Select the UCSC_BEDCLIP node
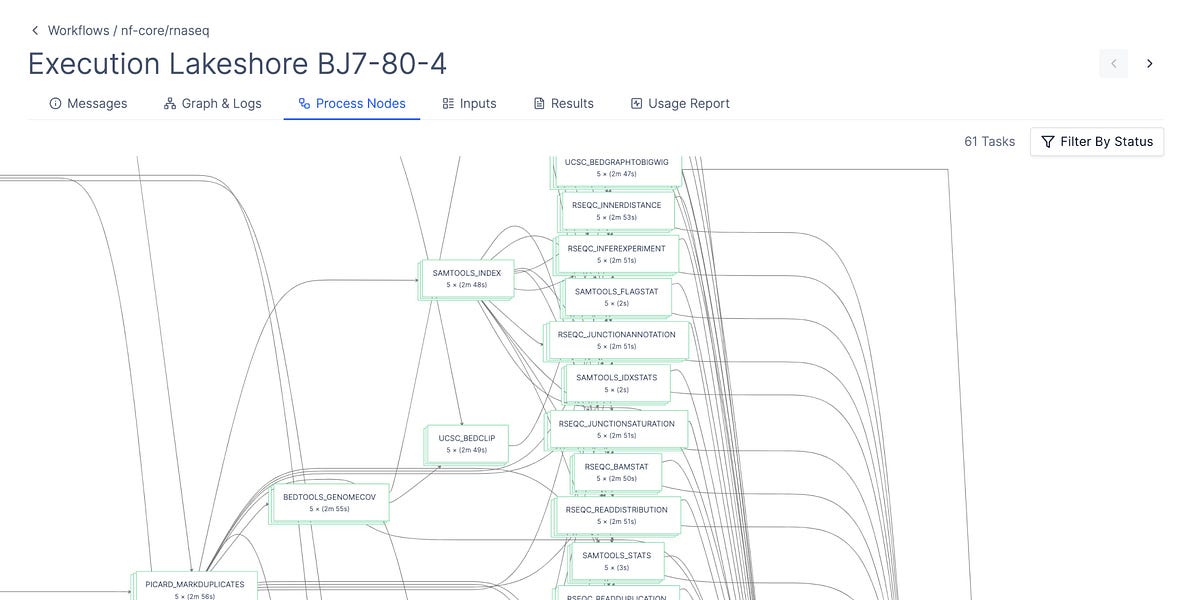The image size is (1200, 600). coord(467,443)
